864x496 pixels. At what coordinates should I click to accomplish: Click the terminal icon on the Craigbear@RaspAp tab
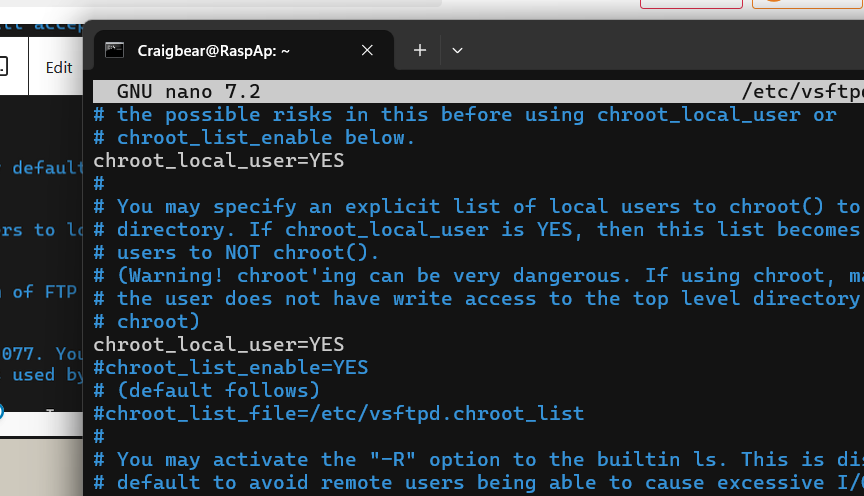tap(115, 50)
